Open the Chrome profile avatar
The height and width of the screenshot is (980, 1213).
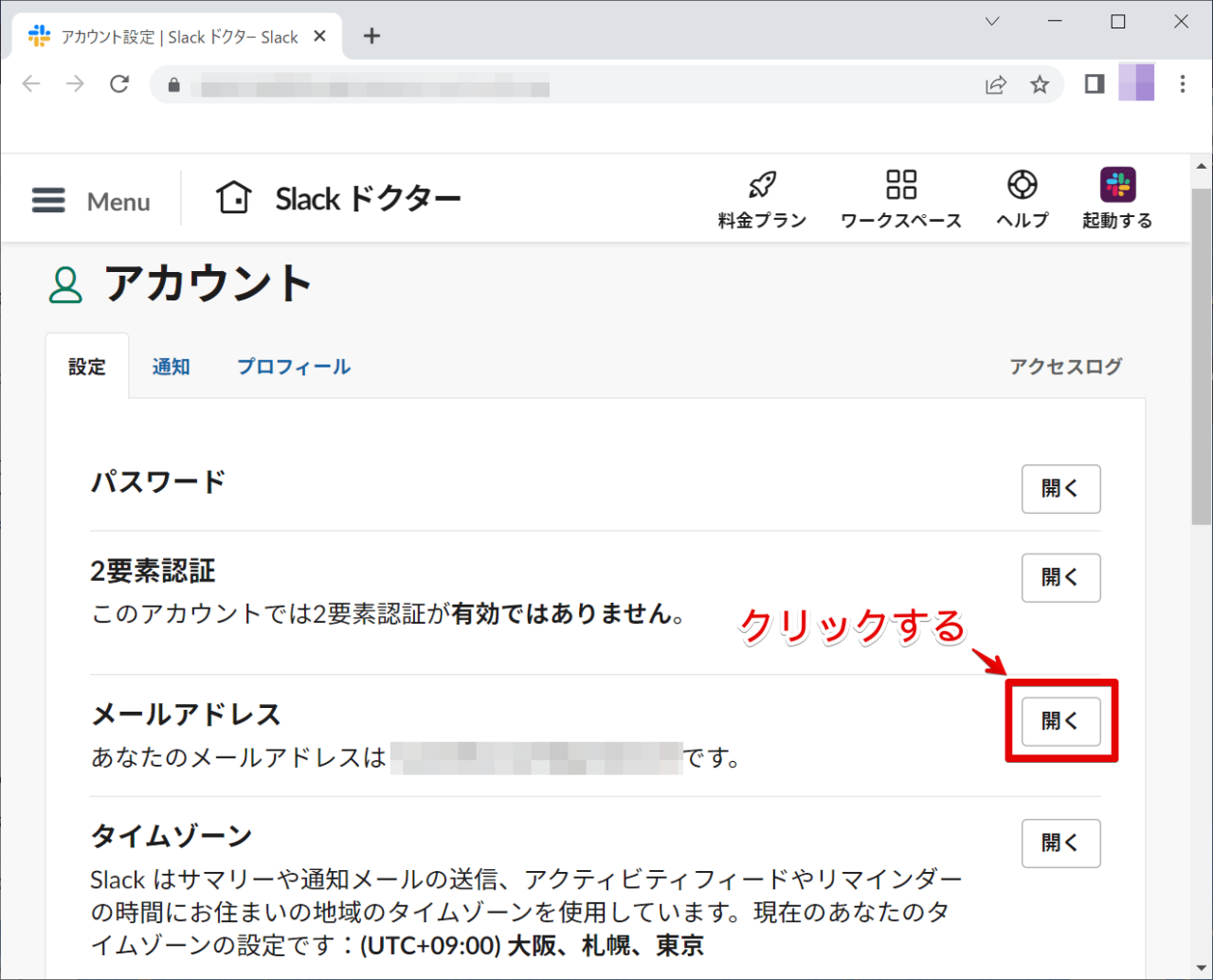tap(1136, 82)
